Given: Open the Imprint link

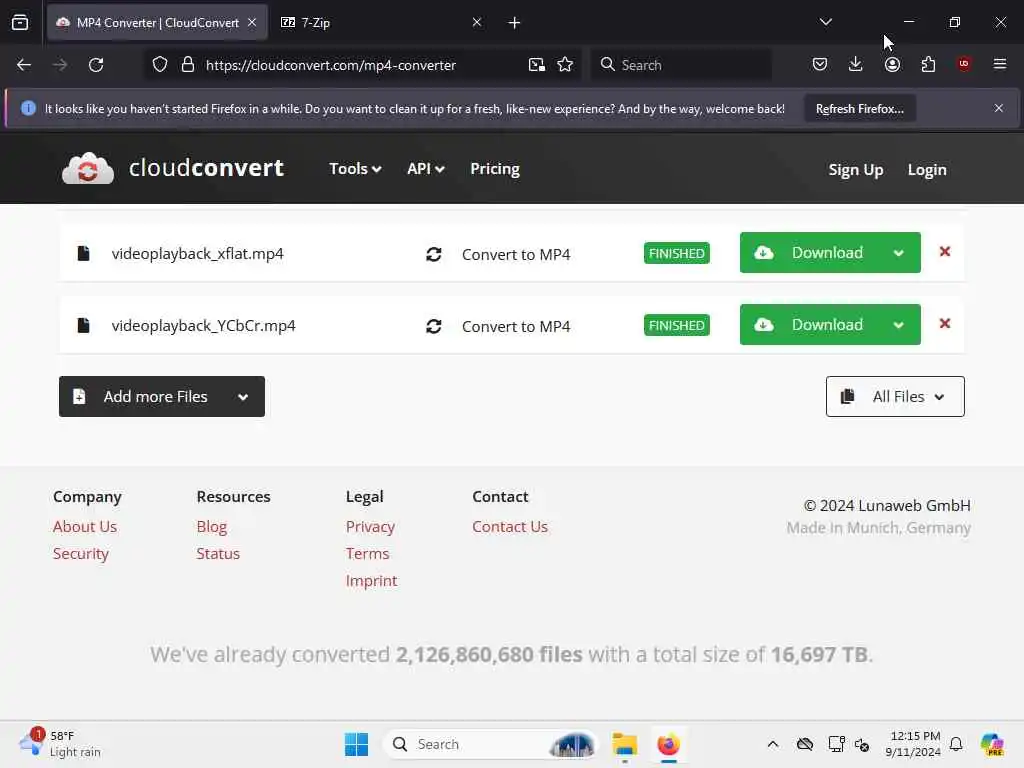Looking at the screenshot, I should pos(372,581).
